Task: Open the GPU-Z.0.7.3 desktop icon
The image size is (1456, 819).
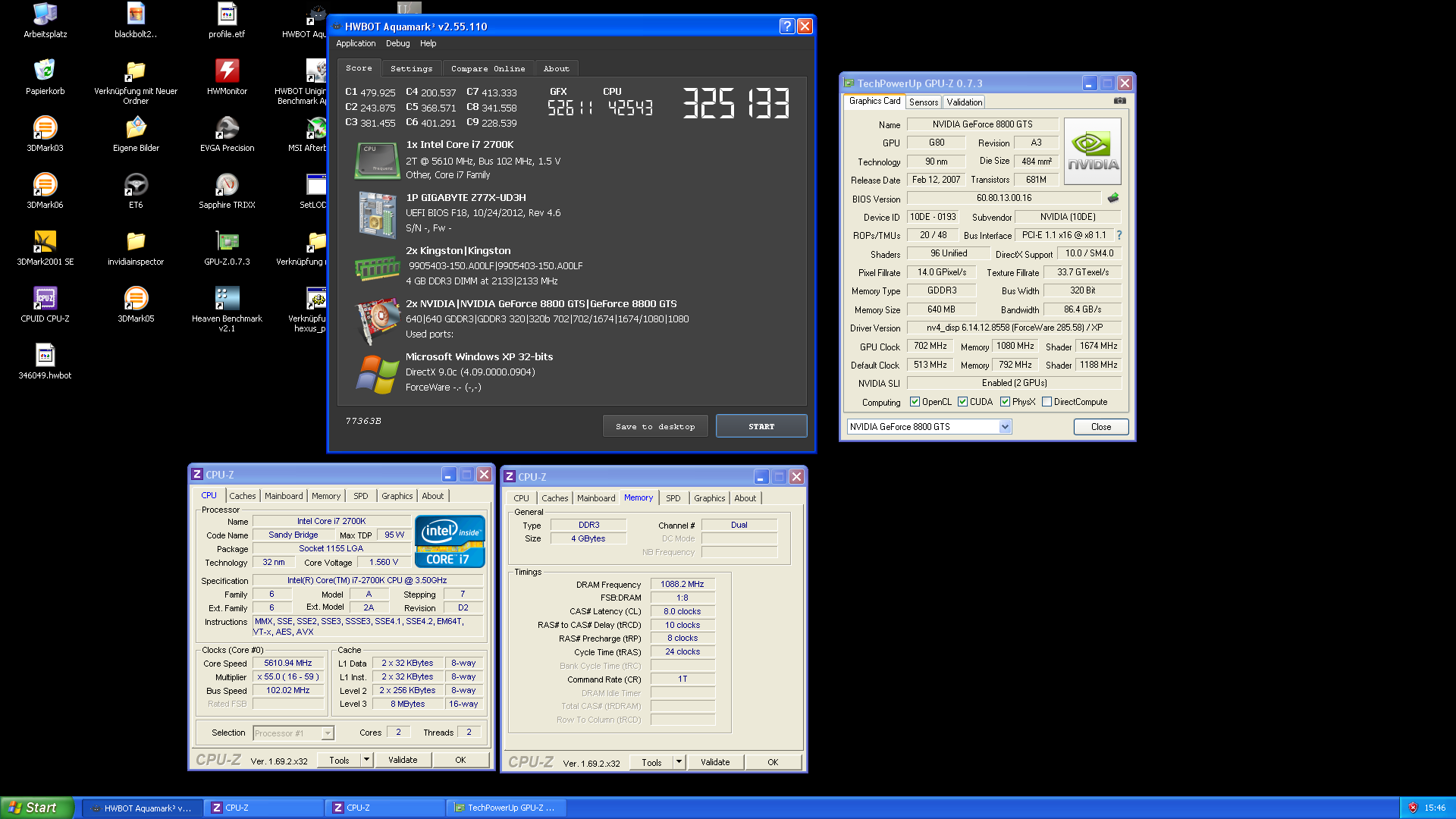Action: point(227,248)
